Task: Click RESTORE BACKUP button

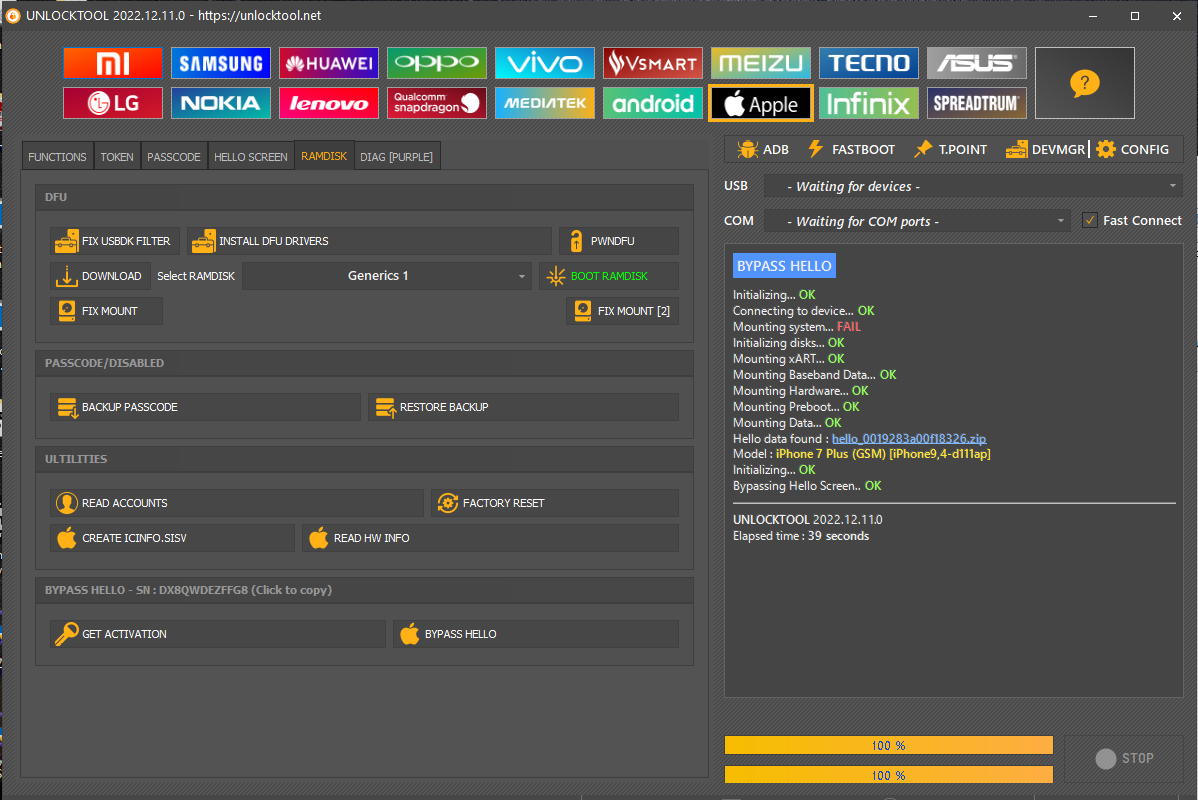Action: coord(523,407)
